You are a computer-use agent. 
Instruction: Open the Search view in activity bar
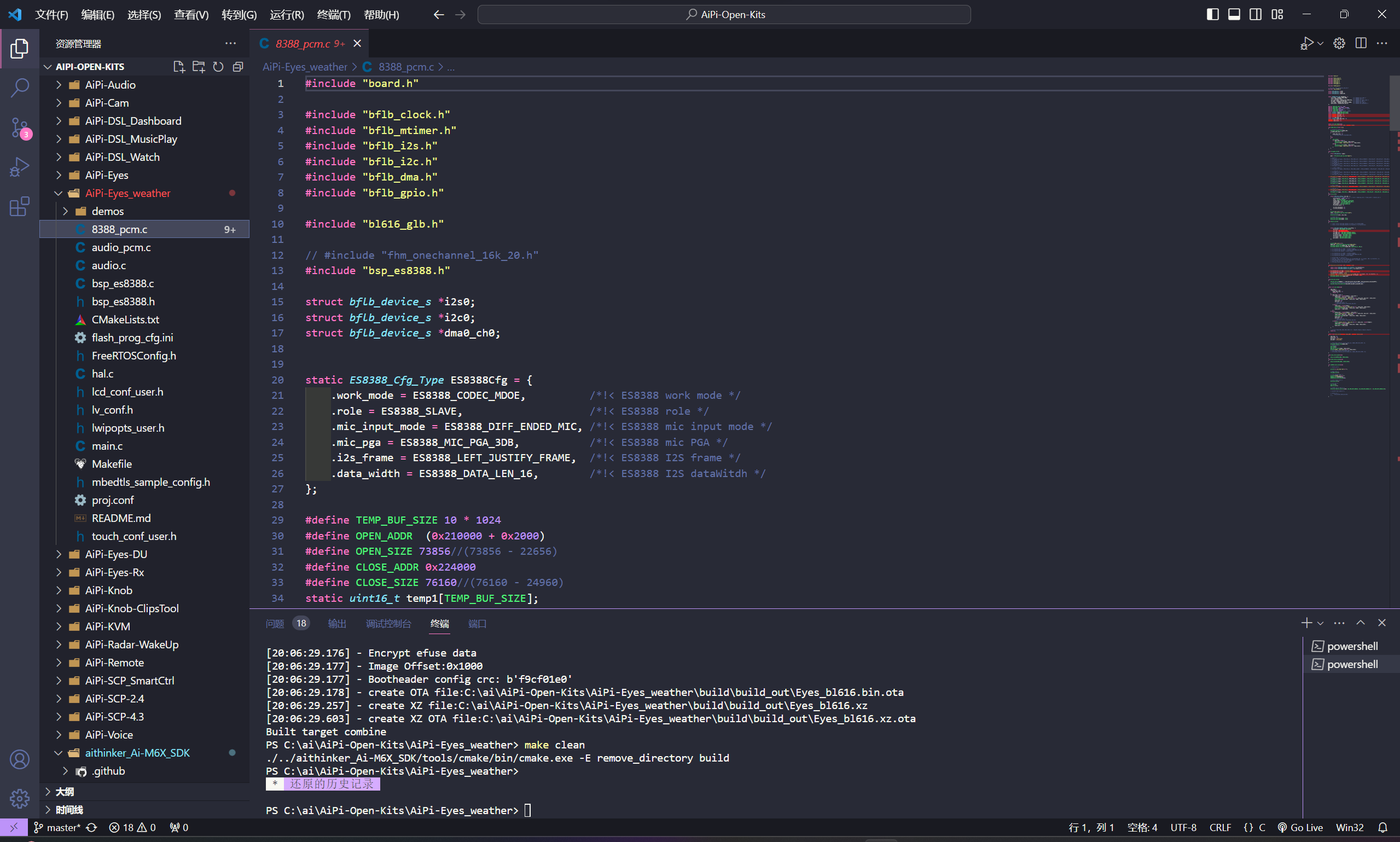19,88
